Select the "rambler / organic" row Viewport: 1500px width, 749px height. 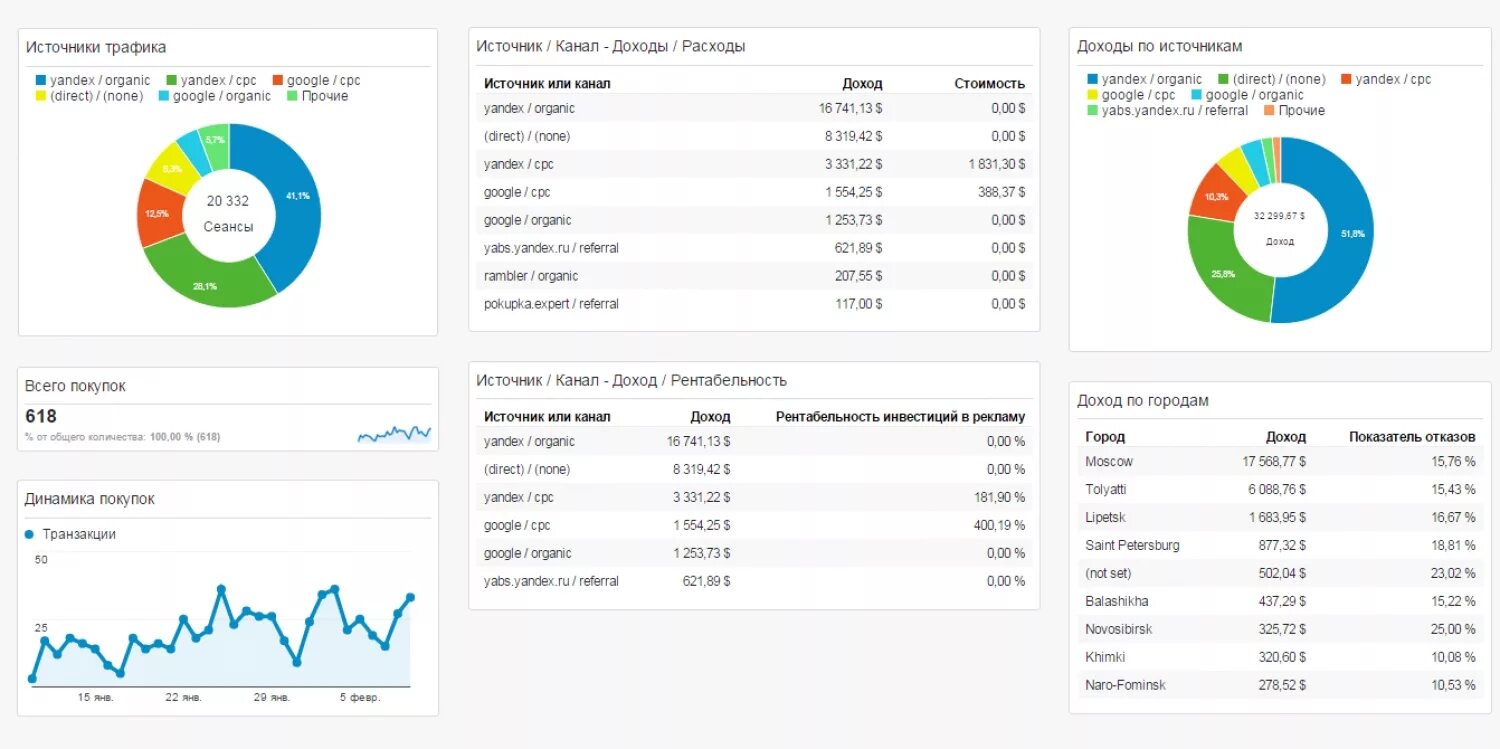755,276
